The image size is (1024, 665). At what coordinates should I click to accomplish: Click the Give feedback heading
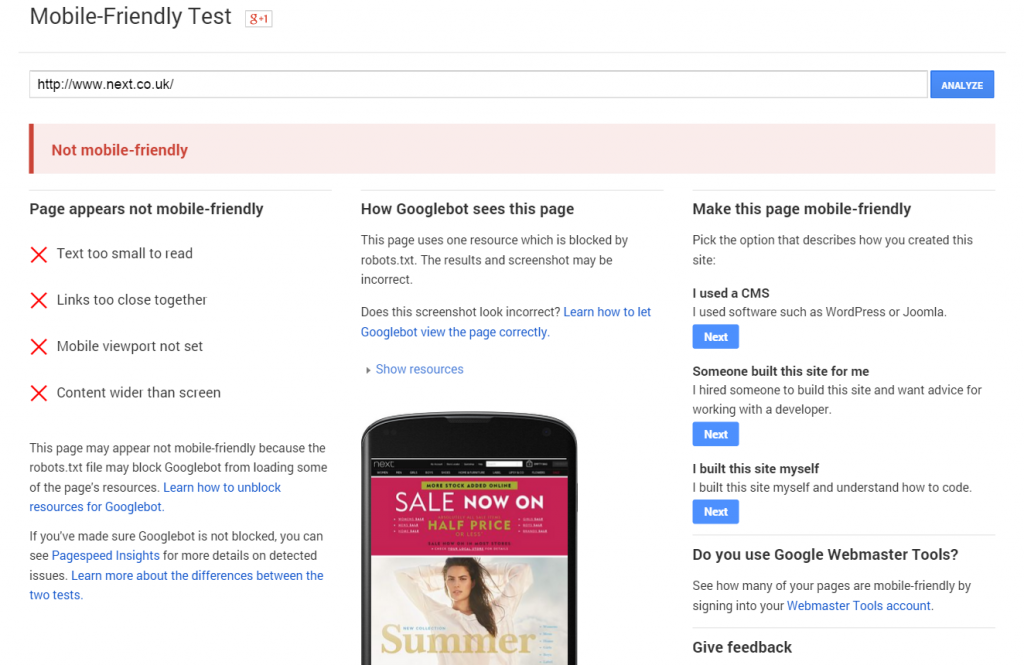(742, 647)
